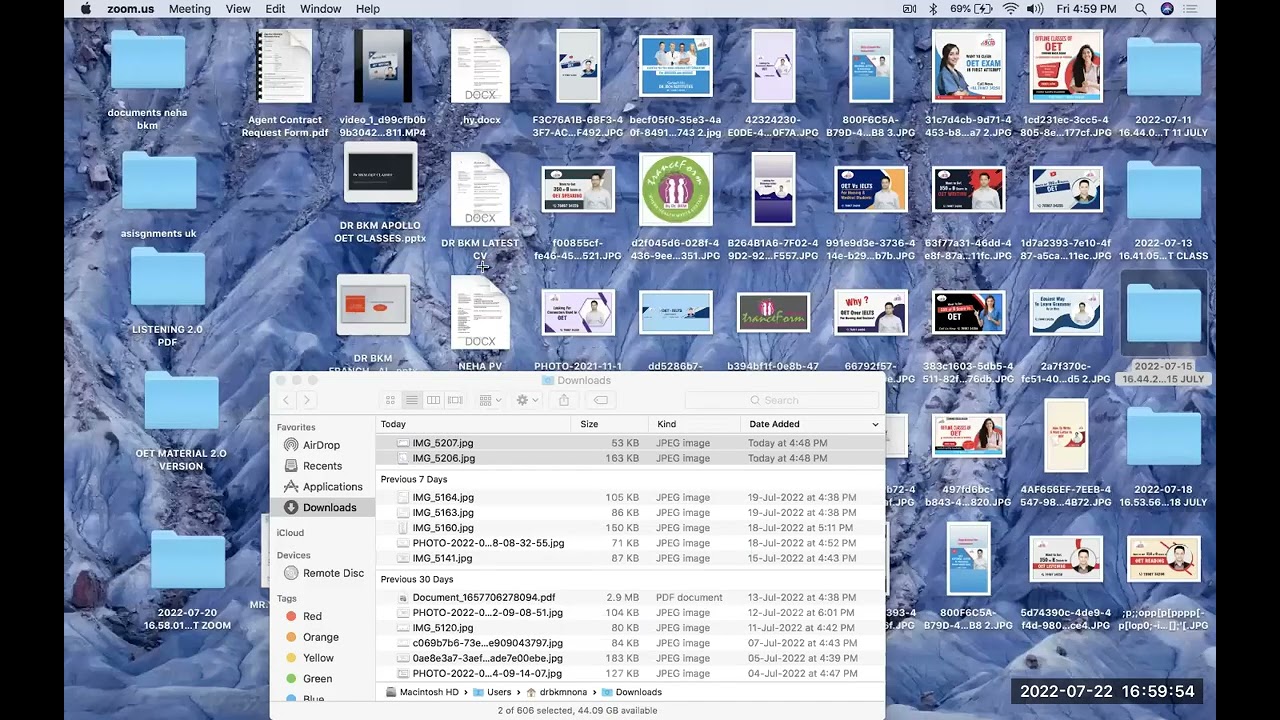This screenshot has width=1280, height=720.
Task: Open the volume control in the menu bar
Action: point(1035,9)
